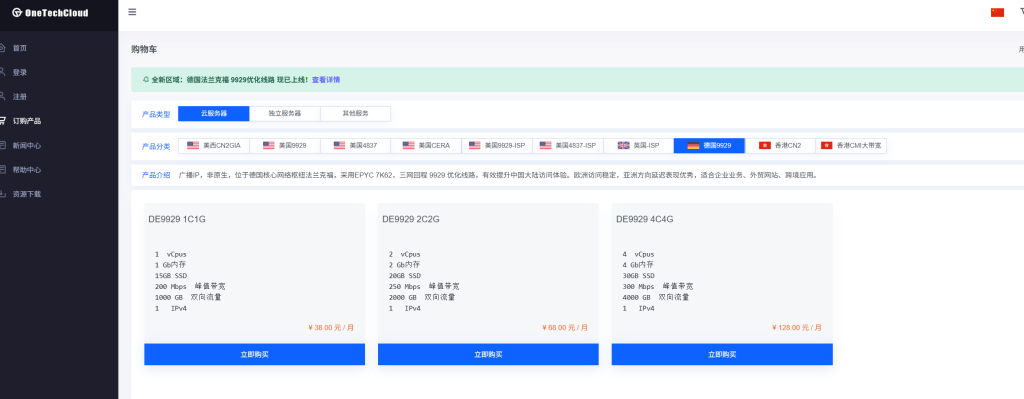1024x399 pixels.
Task: Click the DE9929 4C4G card title
Action: point(645,219)
